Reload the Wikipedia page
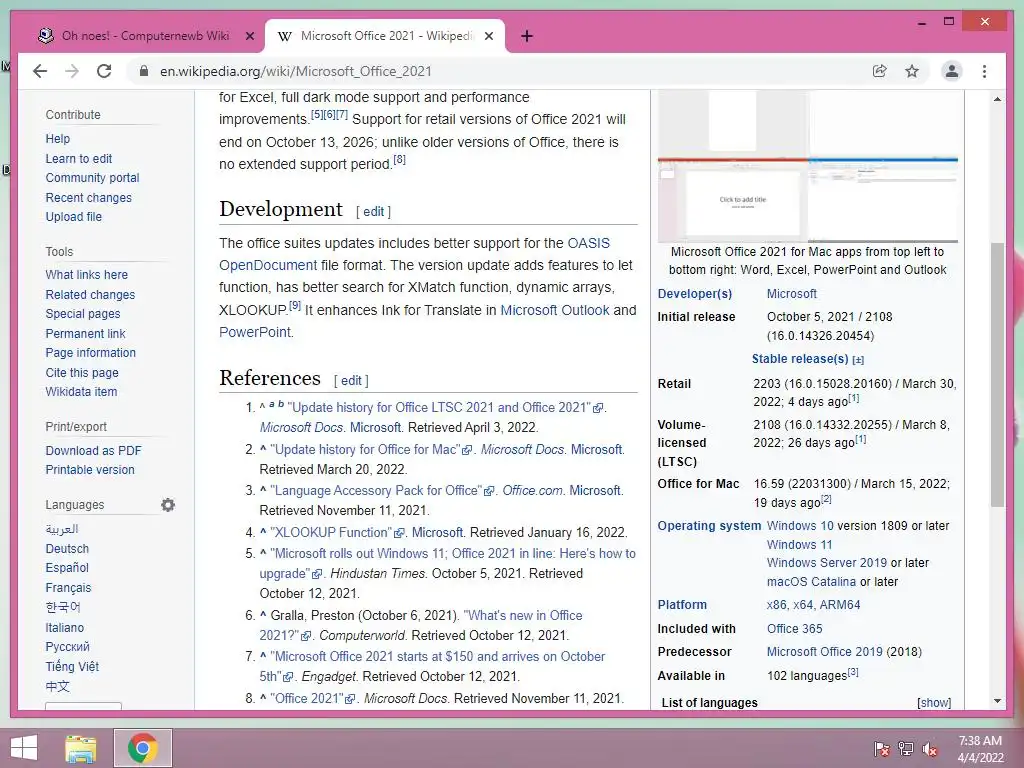This screenshot has width=1024, height=768. (x=104, y=71)
